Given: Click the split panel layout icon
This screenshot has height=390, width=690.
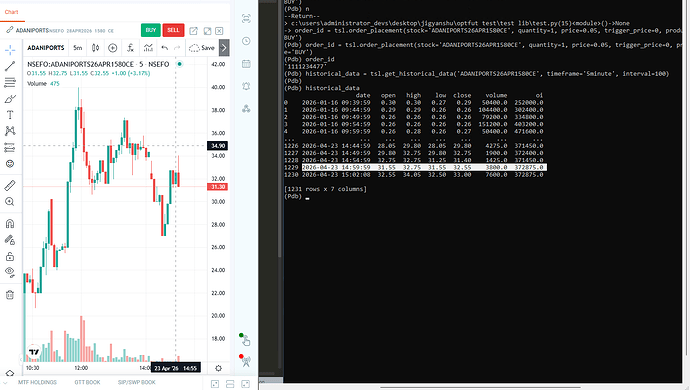Looking at the screenshot, I should point(230,384).
